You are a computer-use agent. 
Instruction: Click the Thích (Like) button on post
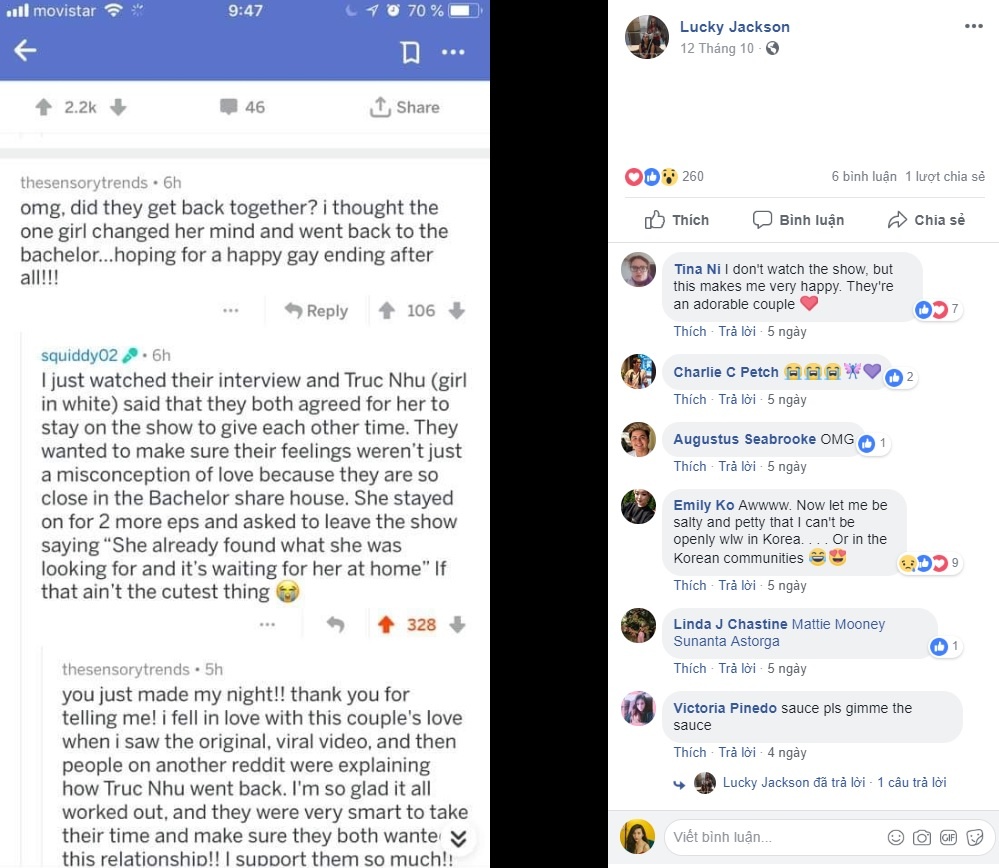point(677,220)
